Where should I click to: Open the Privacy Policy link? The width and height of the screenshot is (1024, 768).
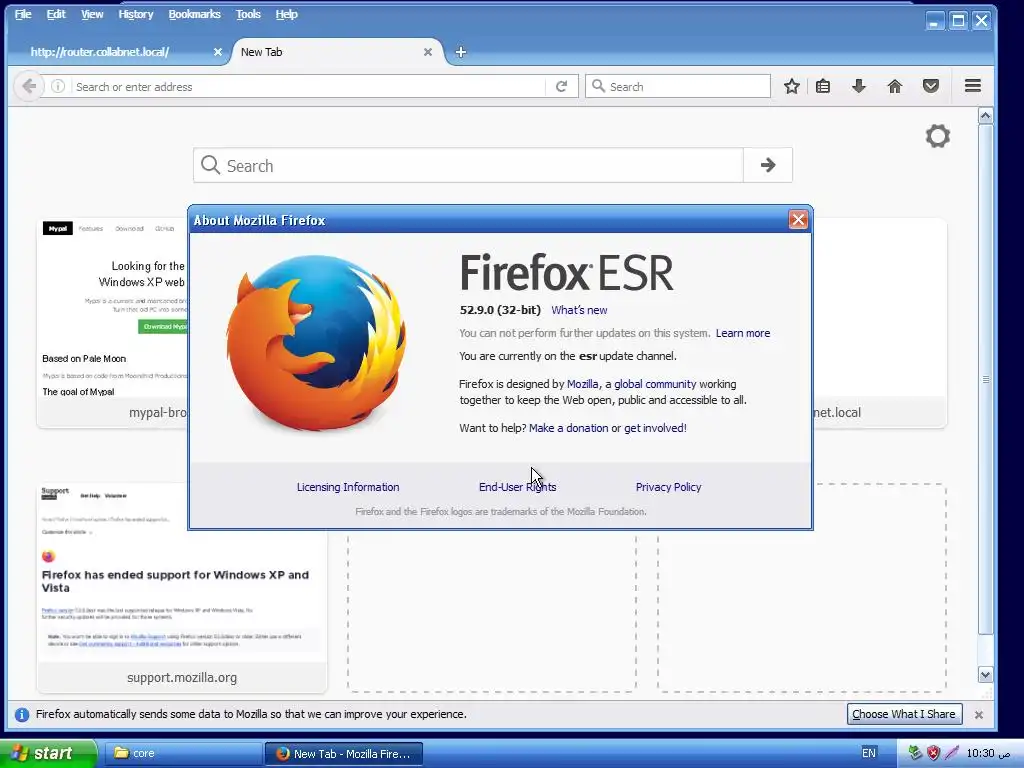(668, 487)
